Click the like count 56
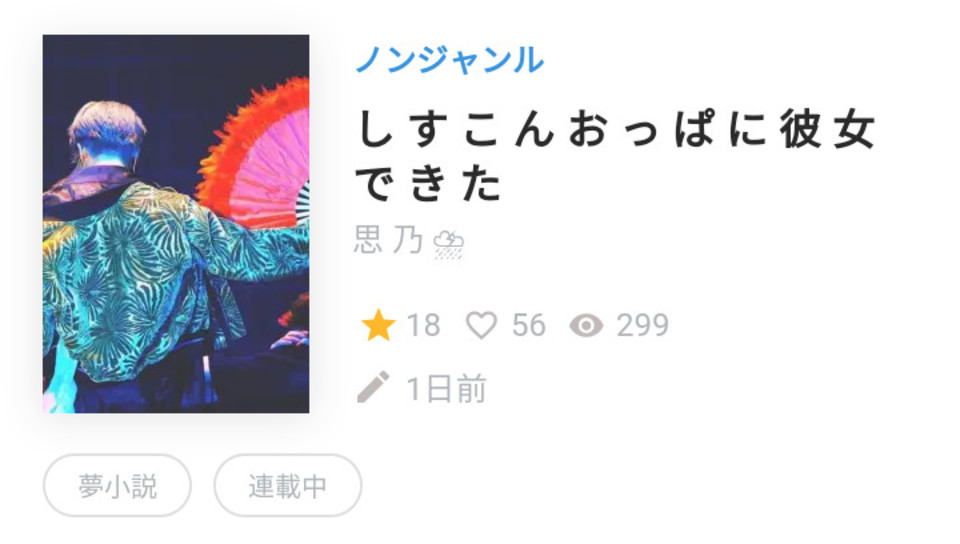The height and width of the screenshot is (544, 960). point(529,325)
